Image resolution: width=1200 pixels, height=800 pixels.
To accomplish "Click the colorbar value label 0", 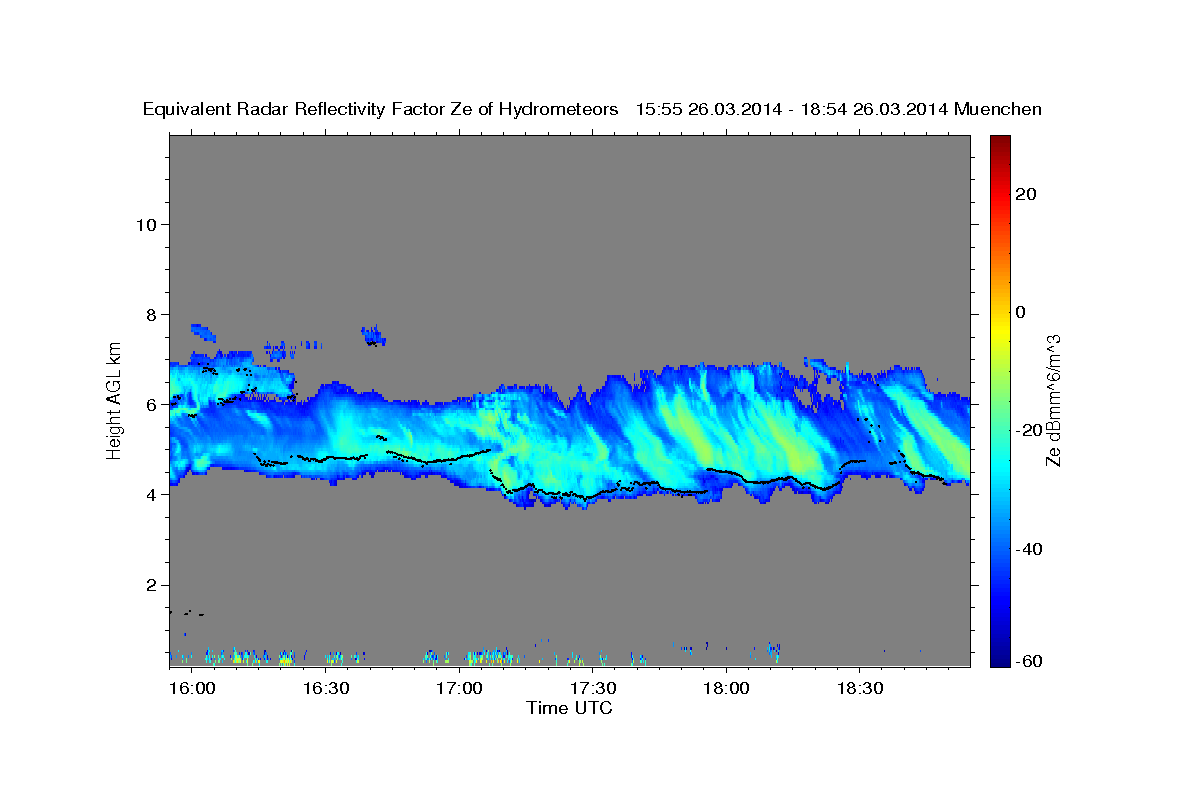I will point(1021,312).
